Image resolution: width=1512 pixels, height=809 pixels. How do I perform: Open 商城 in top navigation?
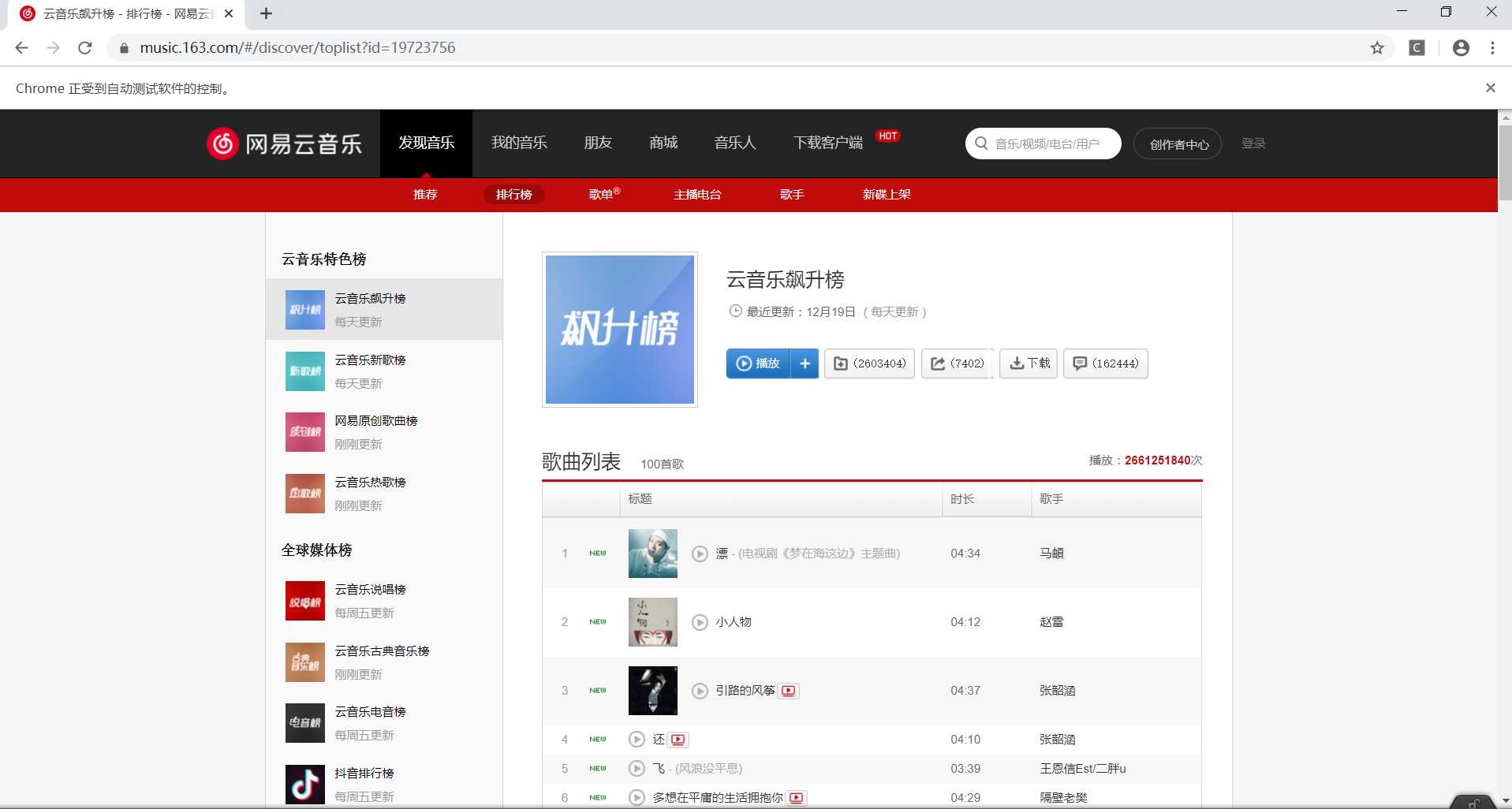[x=663, y=143]
